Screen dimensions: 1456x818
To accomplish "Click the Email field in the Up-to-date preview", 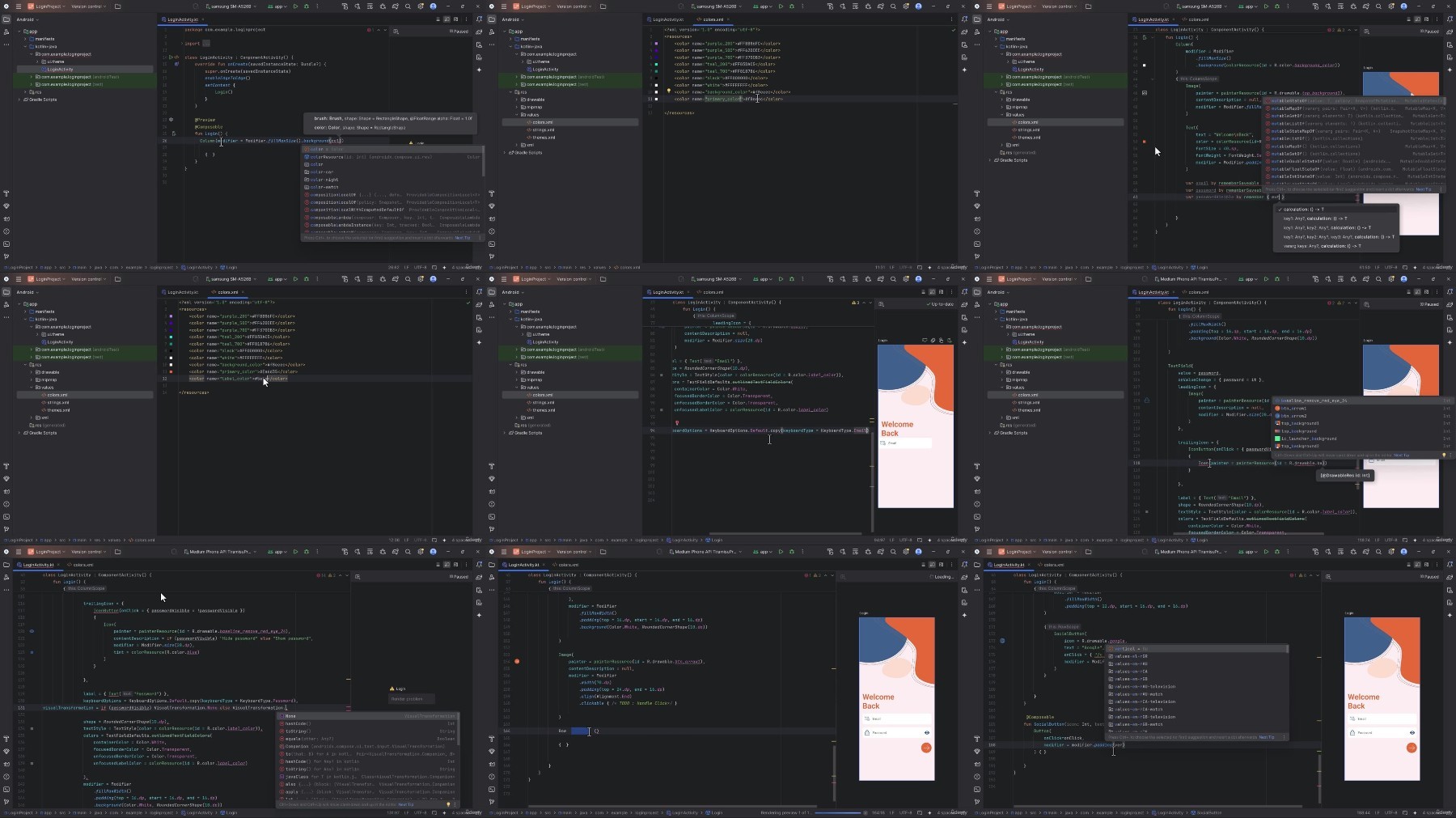I will coord(906,443).
